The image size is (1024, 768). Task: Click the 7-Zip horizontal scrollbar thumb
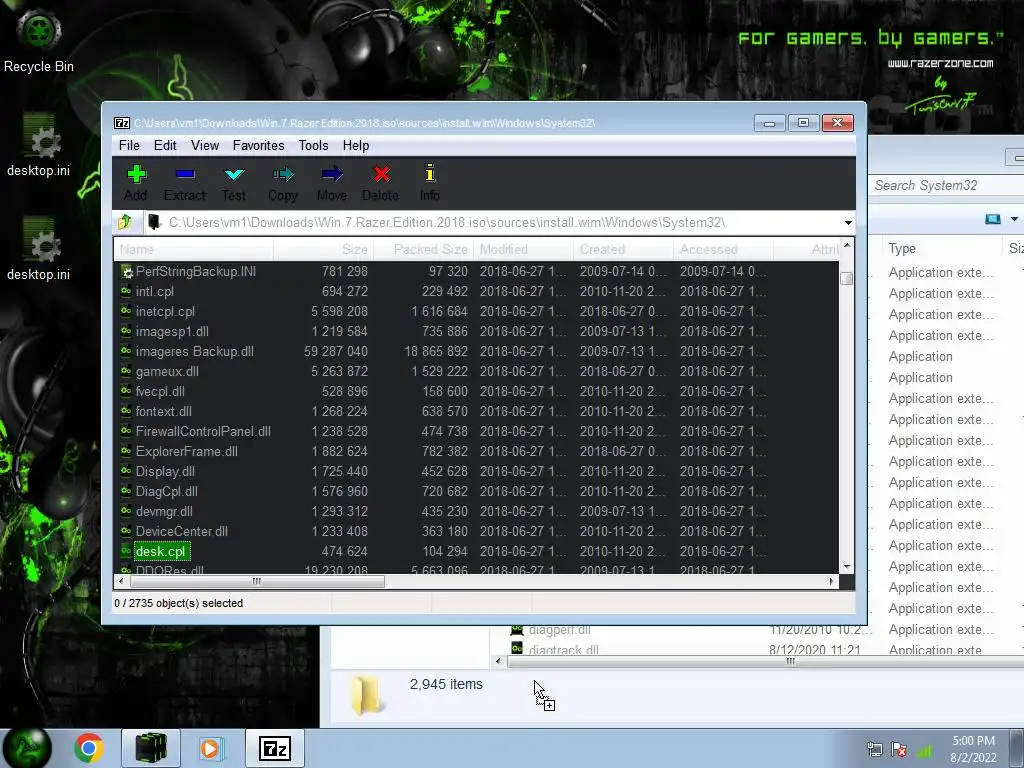257,581
